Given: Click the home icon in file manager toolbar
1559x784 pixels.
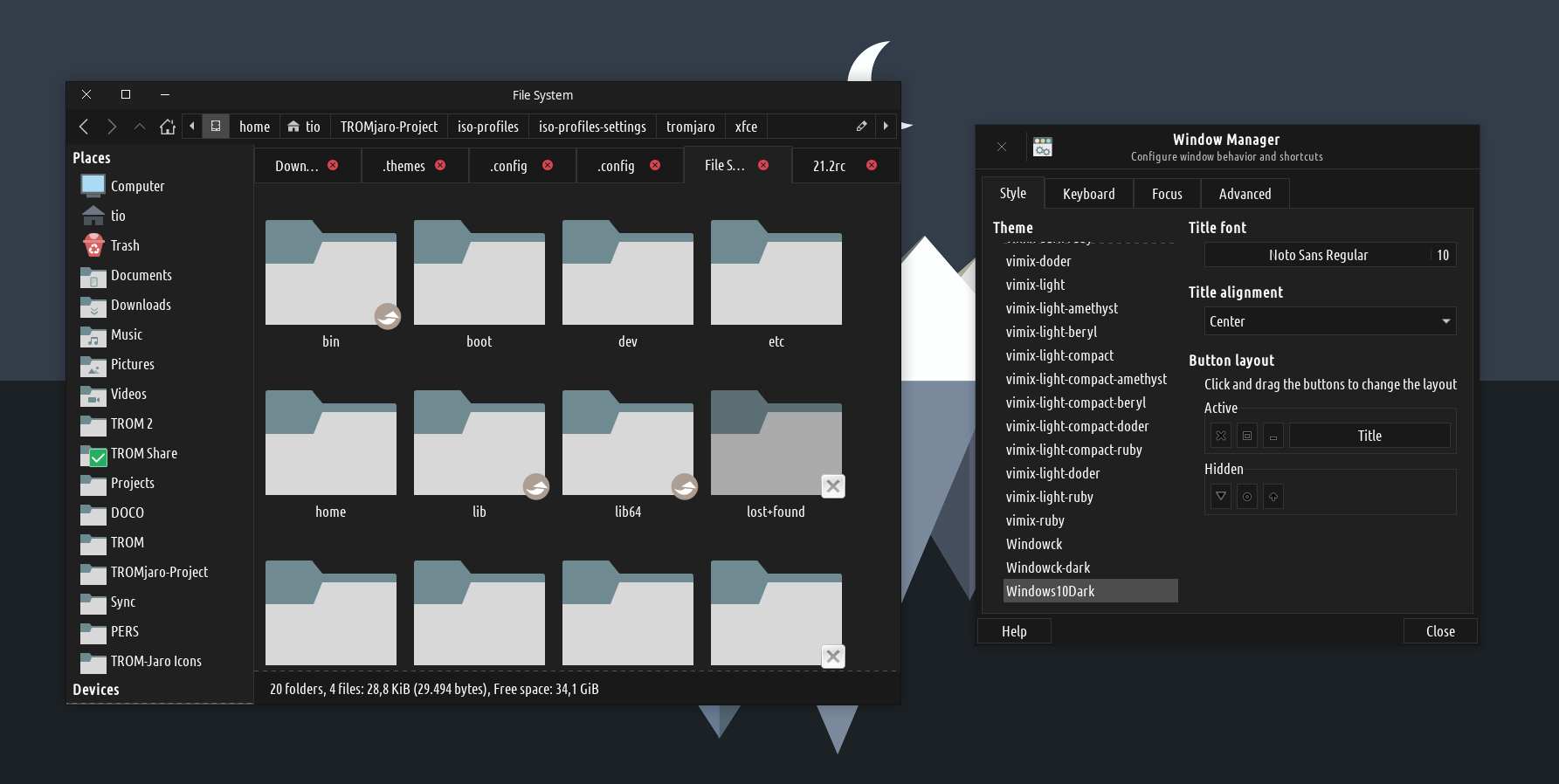Looking at the screenshot, I should click(168, 127).
